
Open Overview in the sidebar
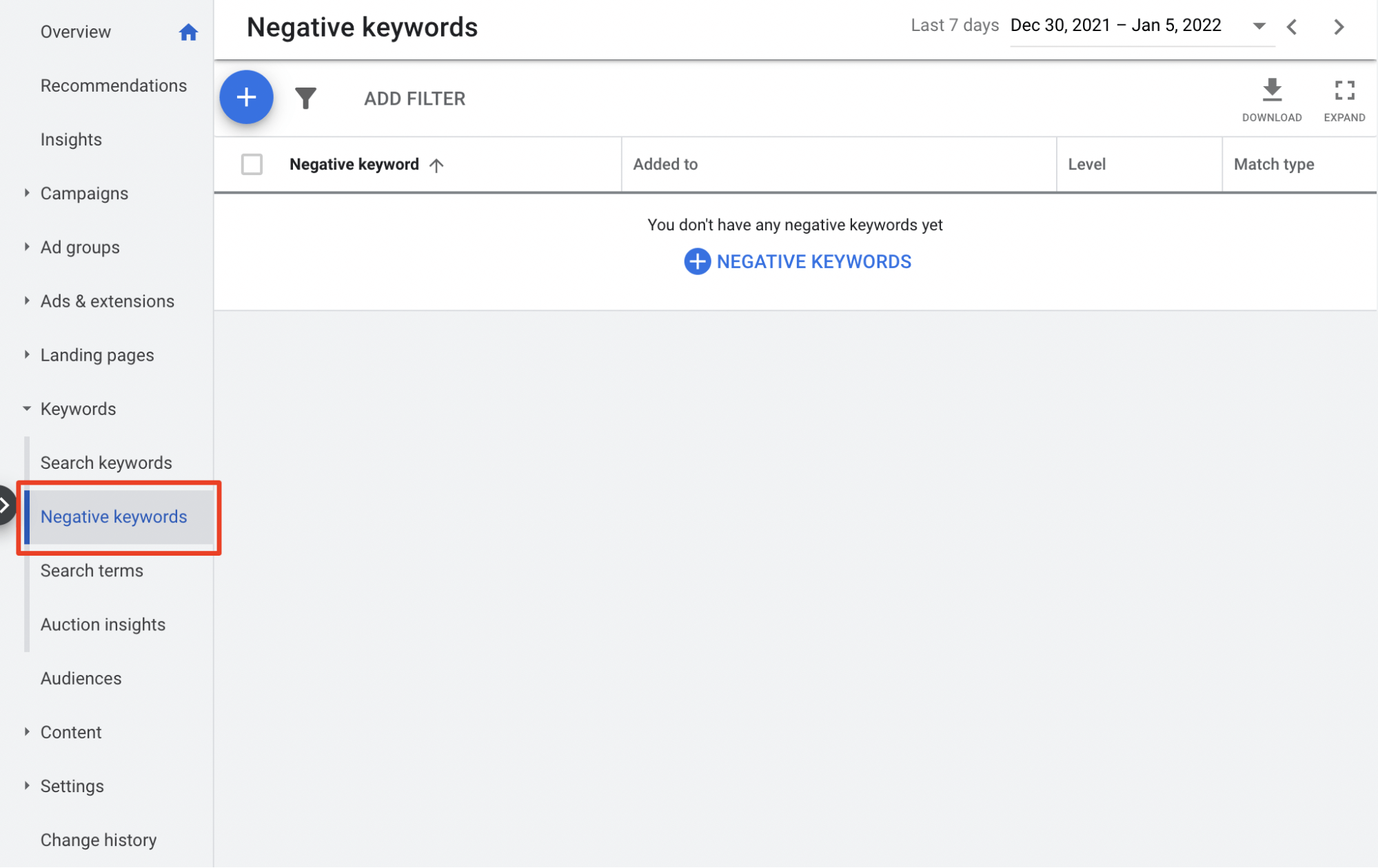point(76,32)
